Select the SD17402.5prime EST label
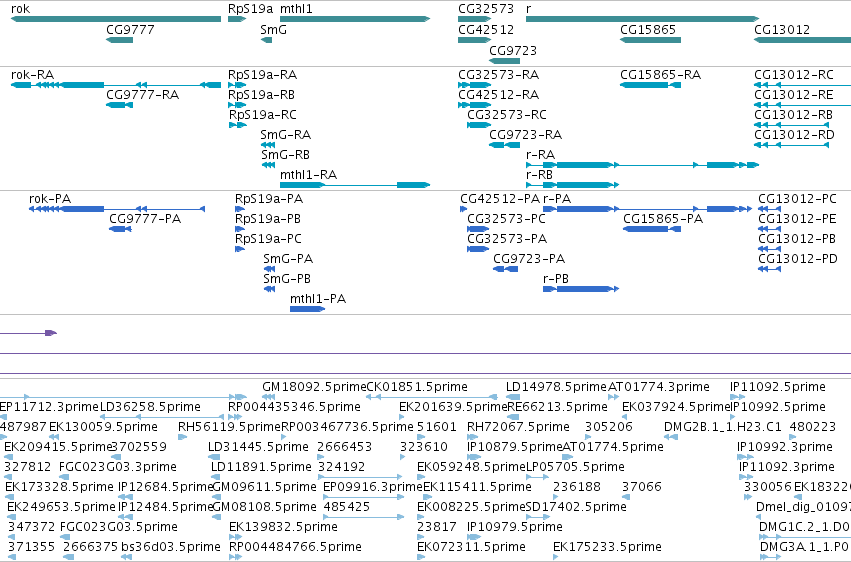 click(x=576, y=507)
